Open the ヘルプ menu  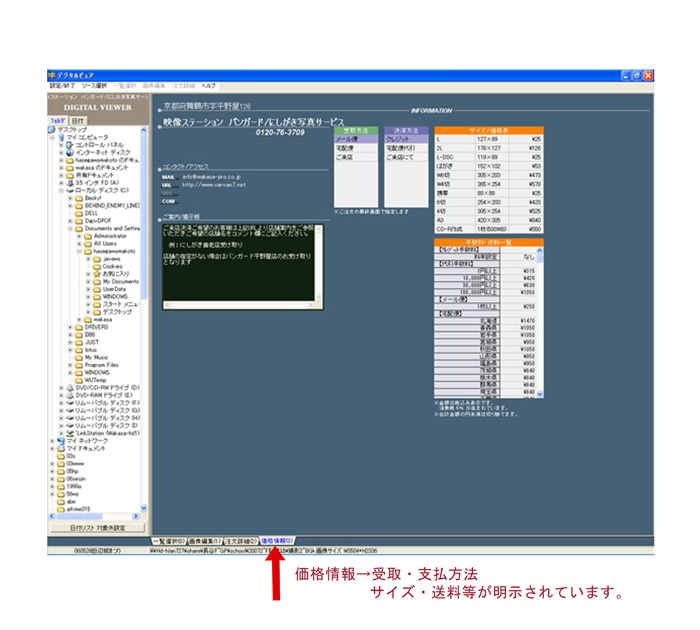click(x=205, y=86)
